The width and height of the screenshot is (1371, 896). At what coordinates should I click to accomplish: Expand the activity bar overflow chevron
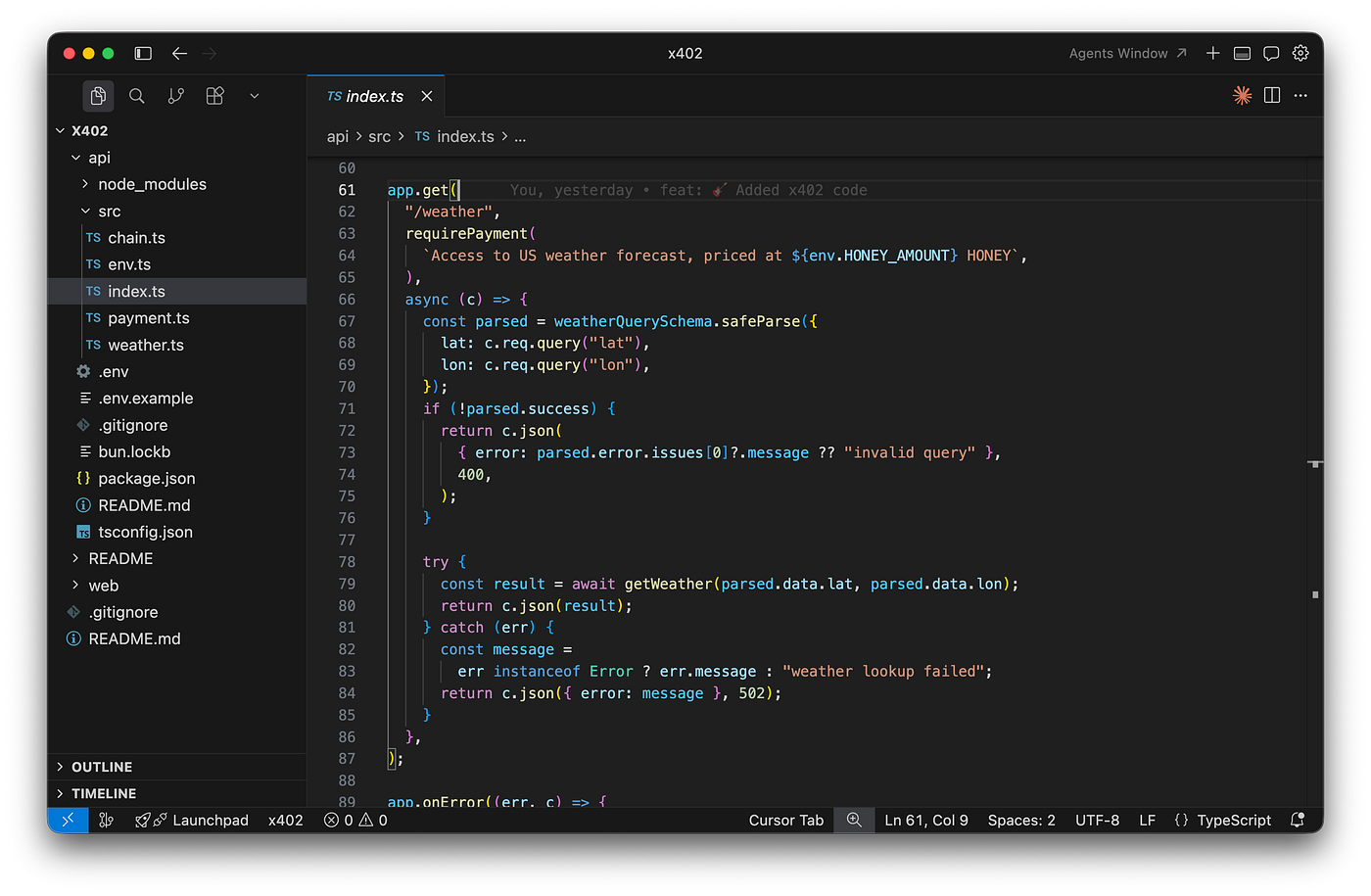coord(255,96)
